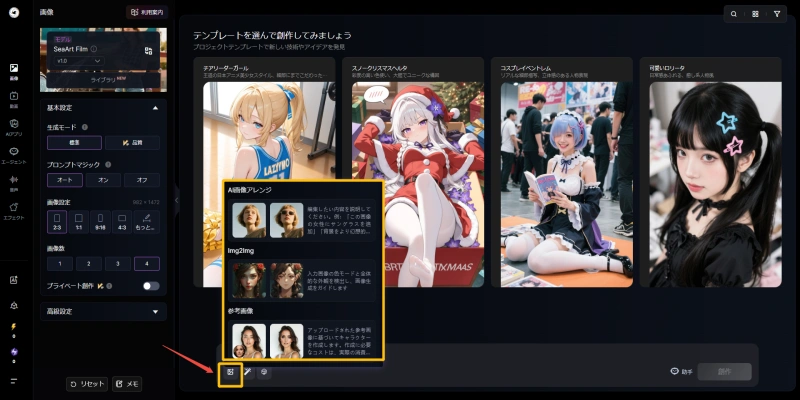Click the 助手 assistant link
The height and width of the screenshot is (400, 800).
pos(681,371)
